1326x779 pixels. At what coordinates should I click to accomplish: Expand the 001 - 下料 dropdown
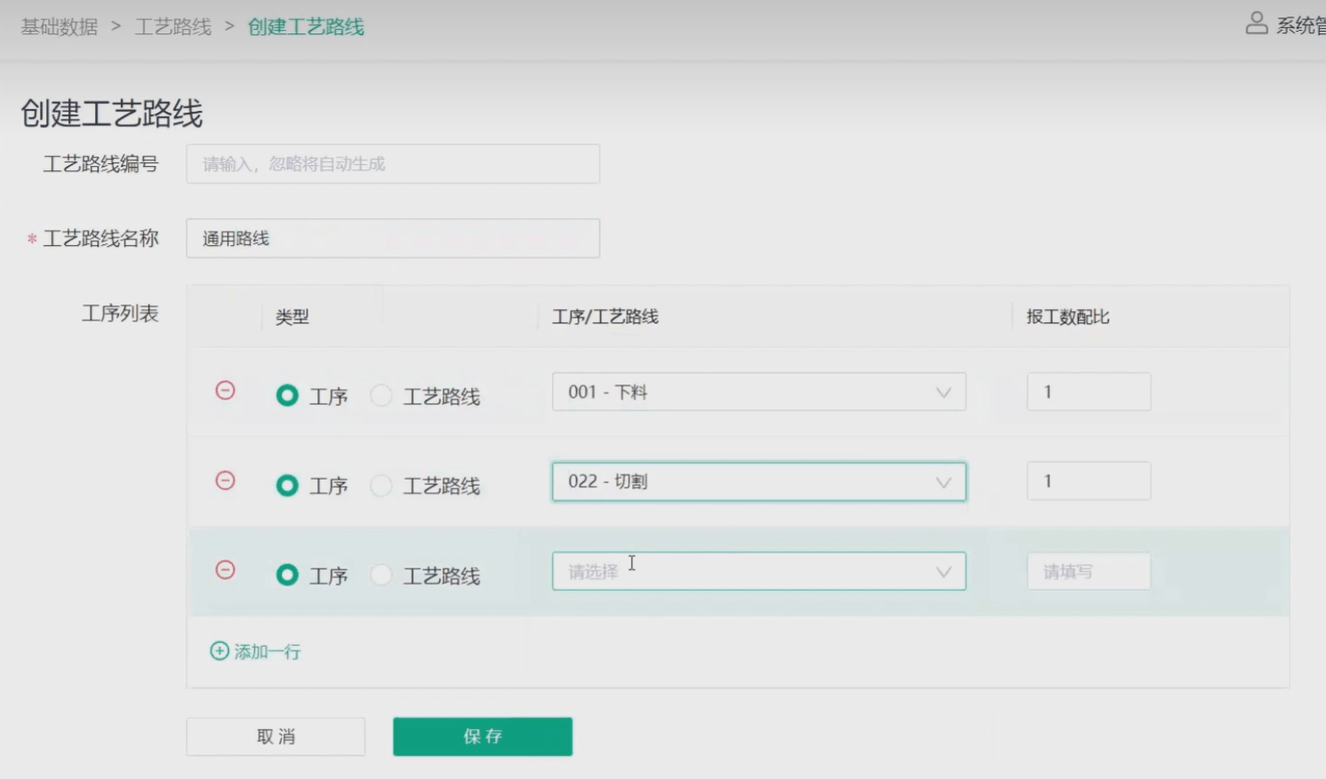[x=758, y=392]
